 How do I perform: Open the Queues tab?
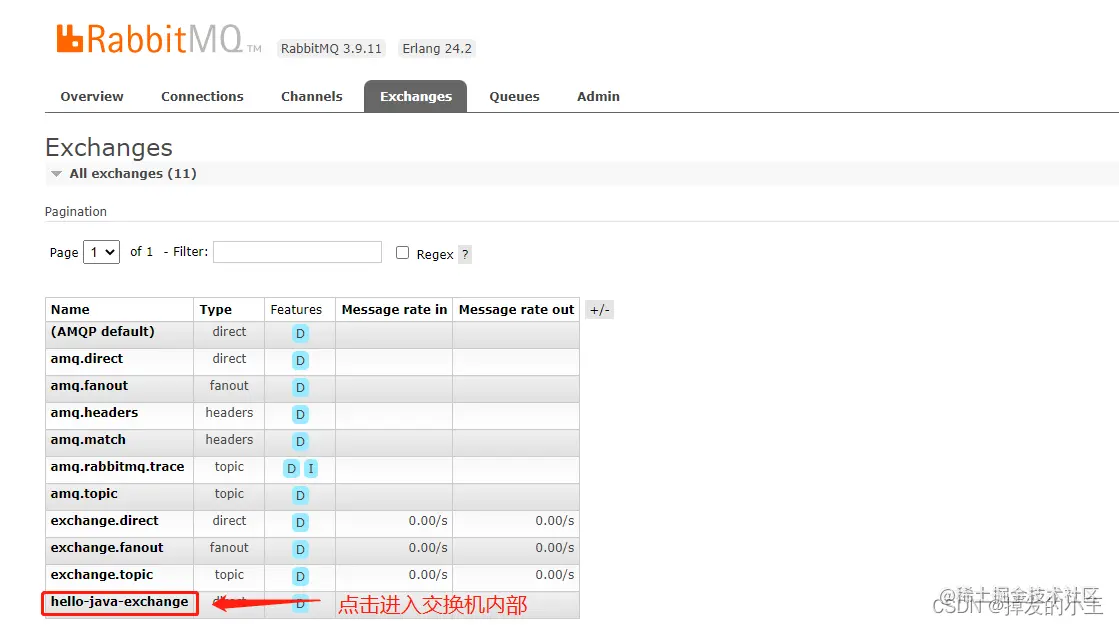(x=514, y=96)
